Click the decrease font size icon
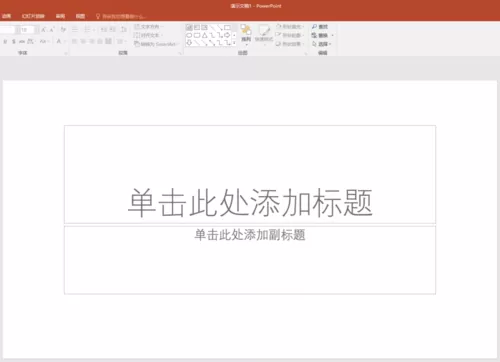The width and height of the screenshot is (500, 362). 52,30
